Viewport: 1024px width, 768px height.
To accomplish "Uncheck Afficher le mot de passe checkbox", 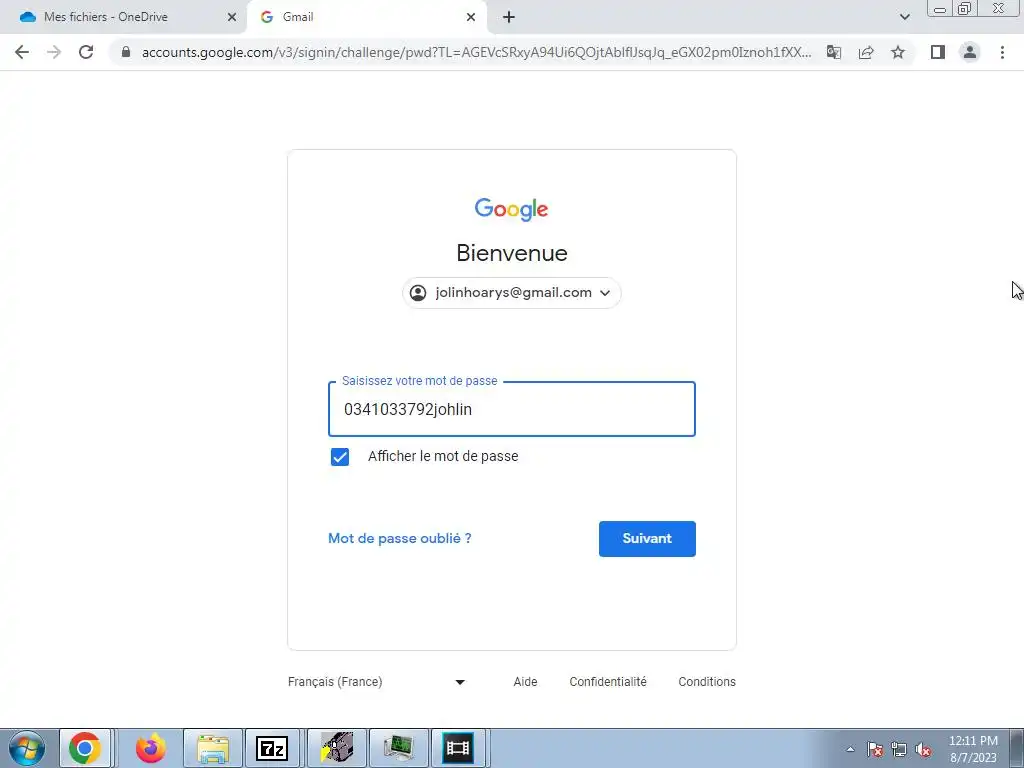I will pyautogui.click(x=340, y=456).
